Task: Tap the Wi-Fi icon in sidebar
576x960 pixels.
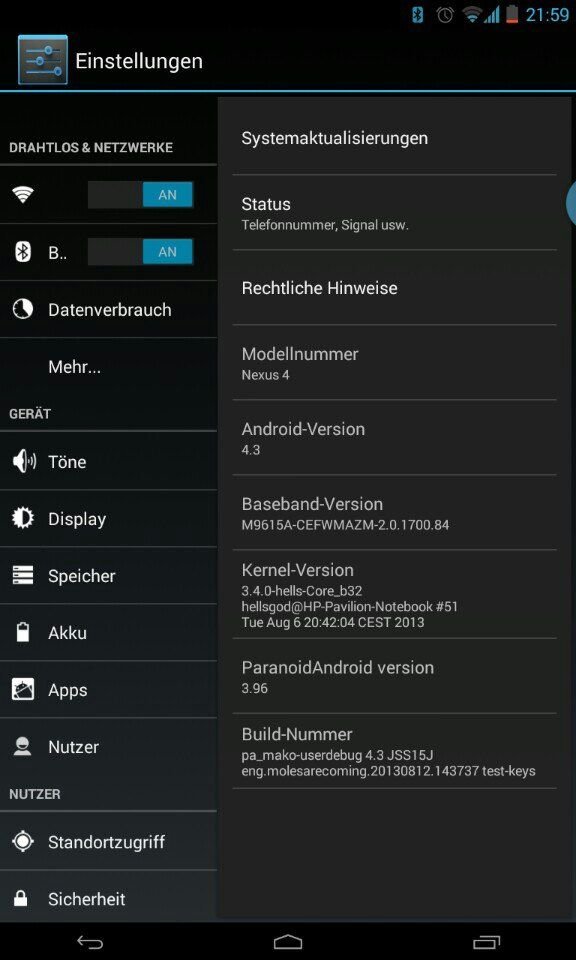Action: coord(23,195)
